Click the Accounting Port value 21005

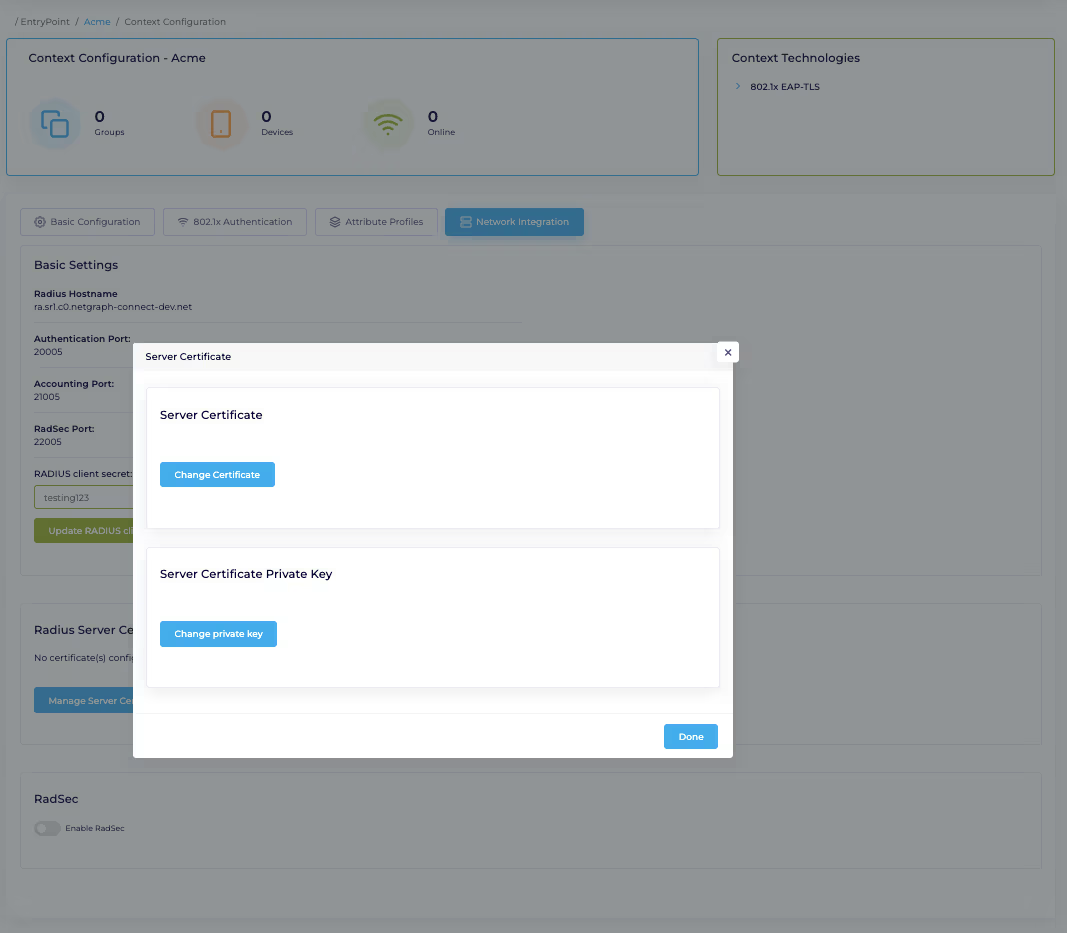pyautogui.click(x=47, y=397)
